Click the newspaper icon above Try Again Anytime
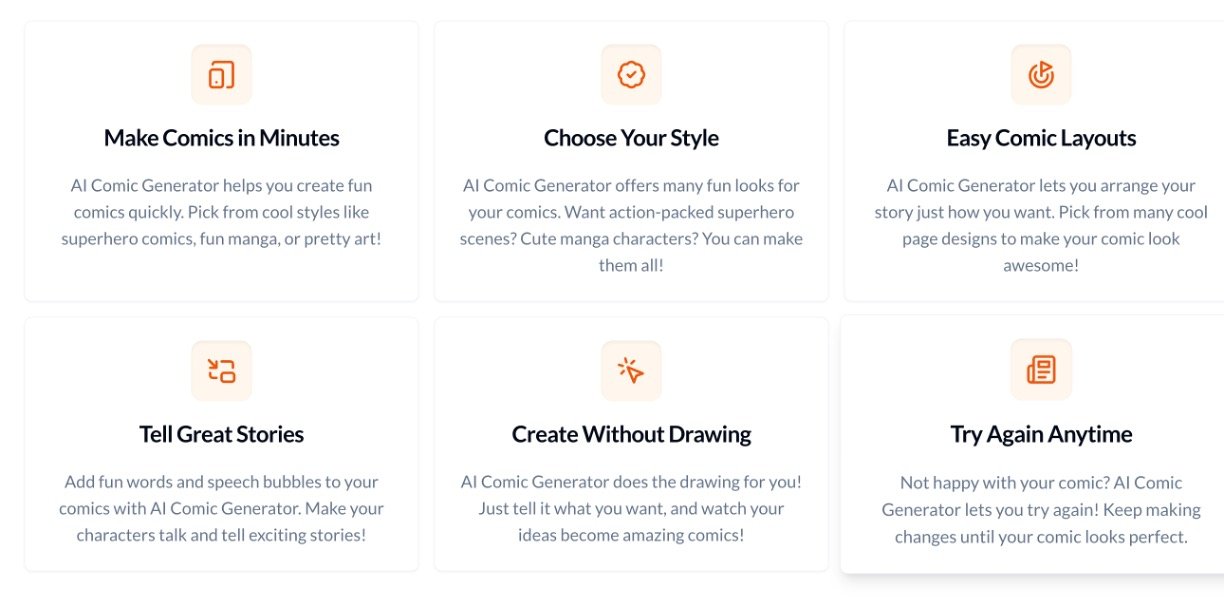The width and height of the screenshot is (1224, 608). click(1041, 370)
